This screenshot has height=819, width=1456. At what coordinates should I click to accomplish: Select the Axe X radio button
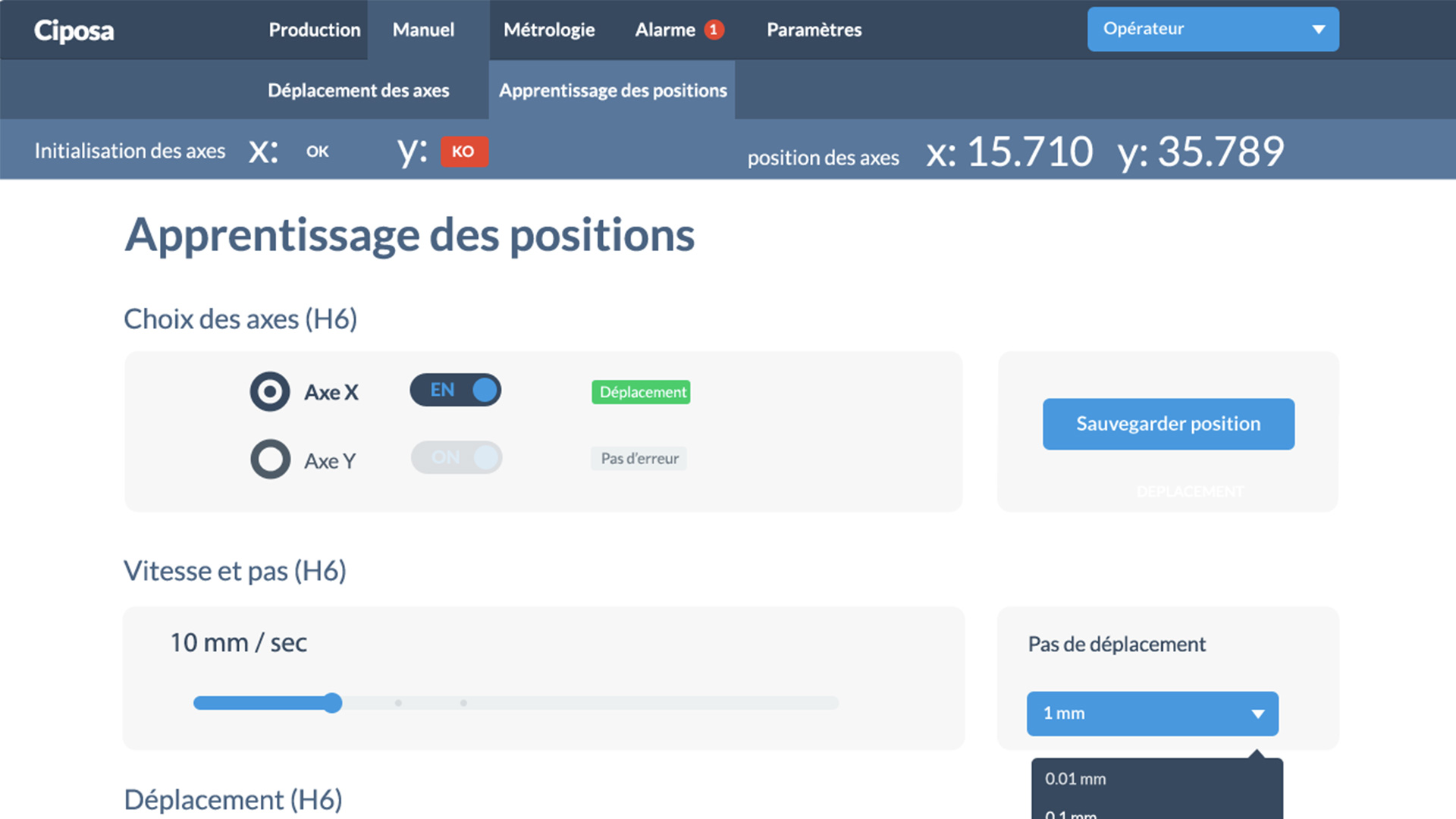point(270,391)
